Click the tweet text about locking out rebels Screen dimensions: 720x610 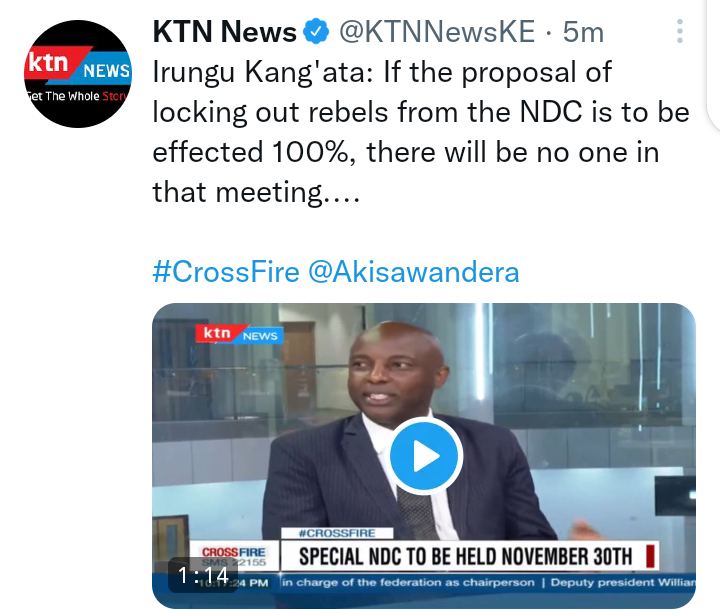421,132
